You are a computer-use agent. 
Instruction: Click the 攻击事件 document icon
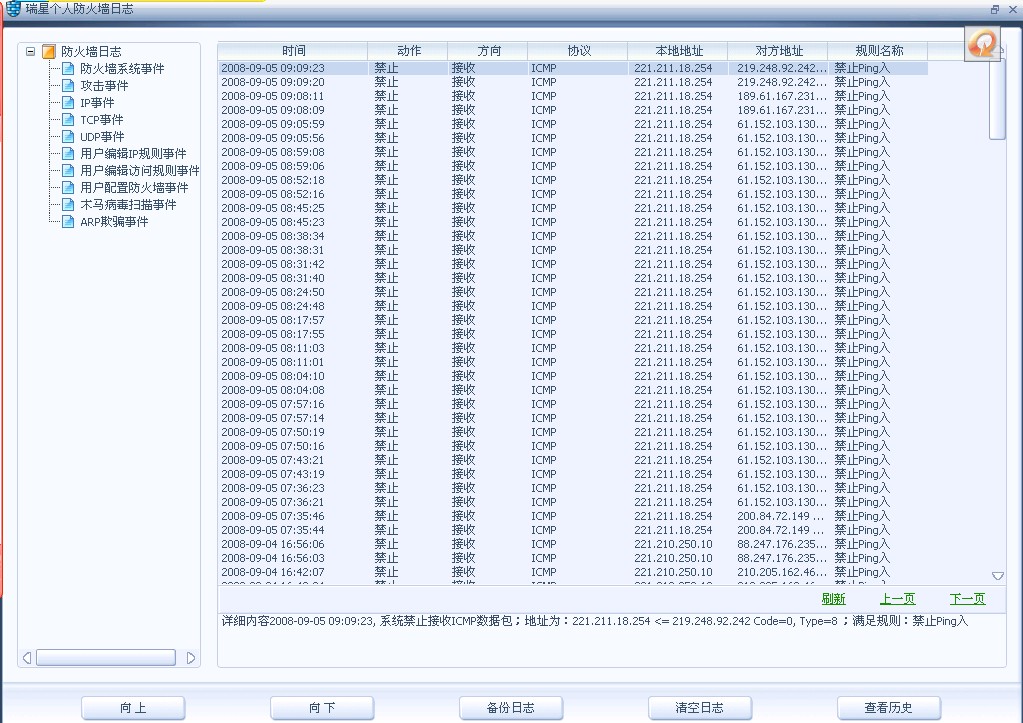coord(68,85)
